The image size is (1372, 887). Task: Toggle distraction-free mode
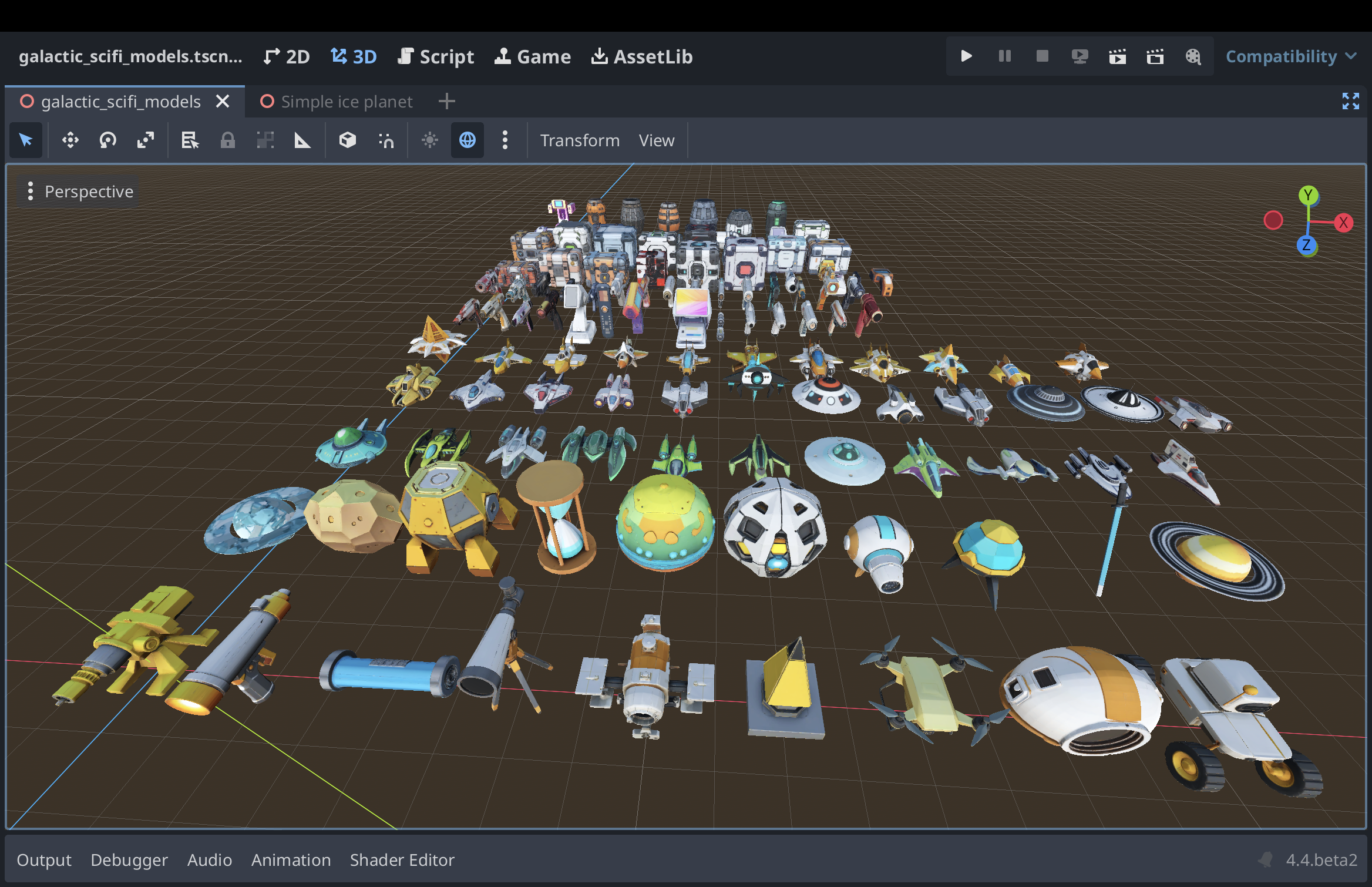[1351, 101]
